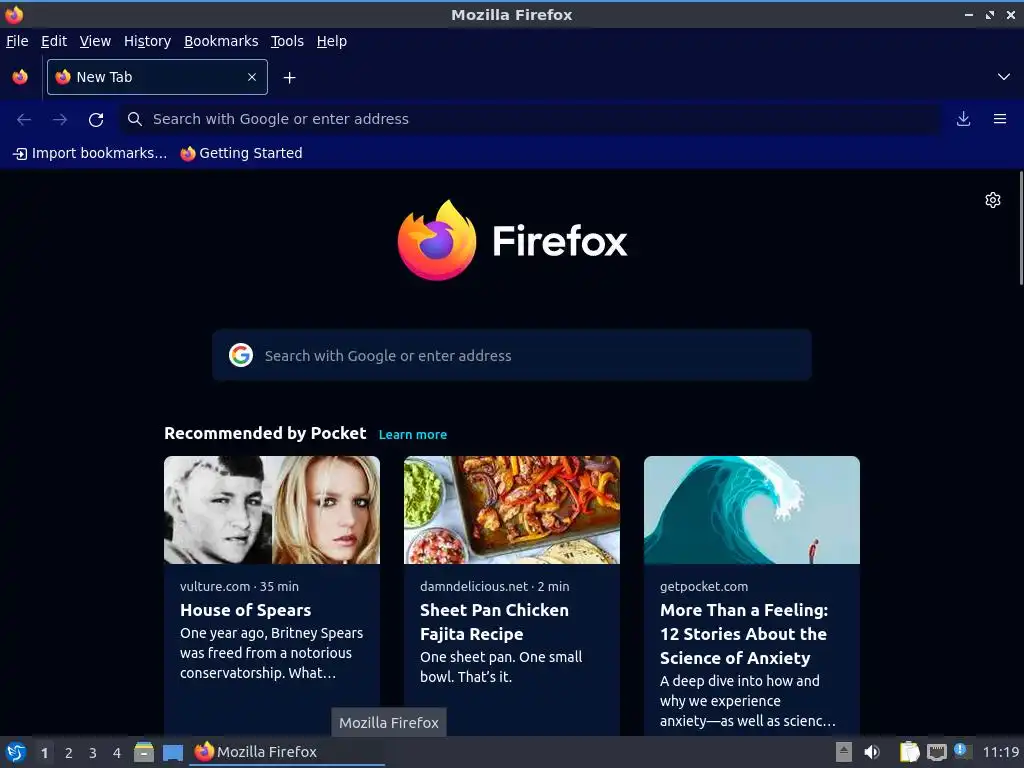
Task: Open the update notifier tray icon
Action: coord(961,750)
